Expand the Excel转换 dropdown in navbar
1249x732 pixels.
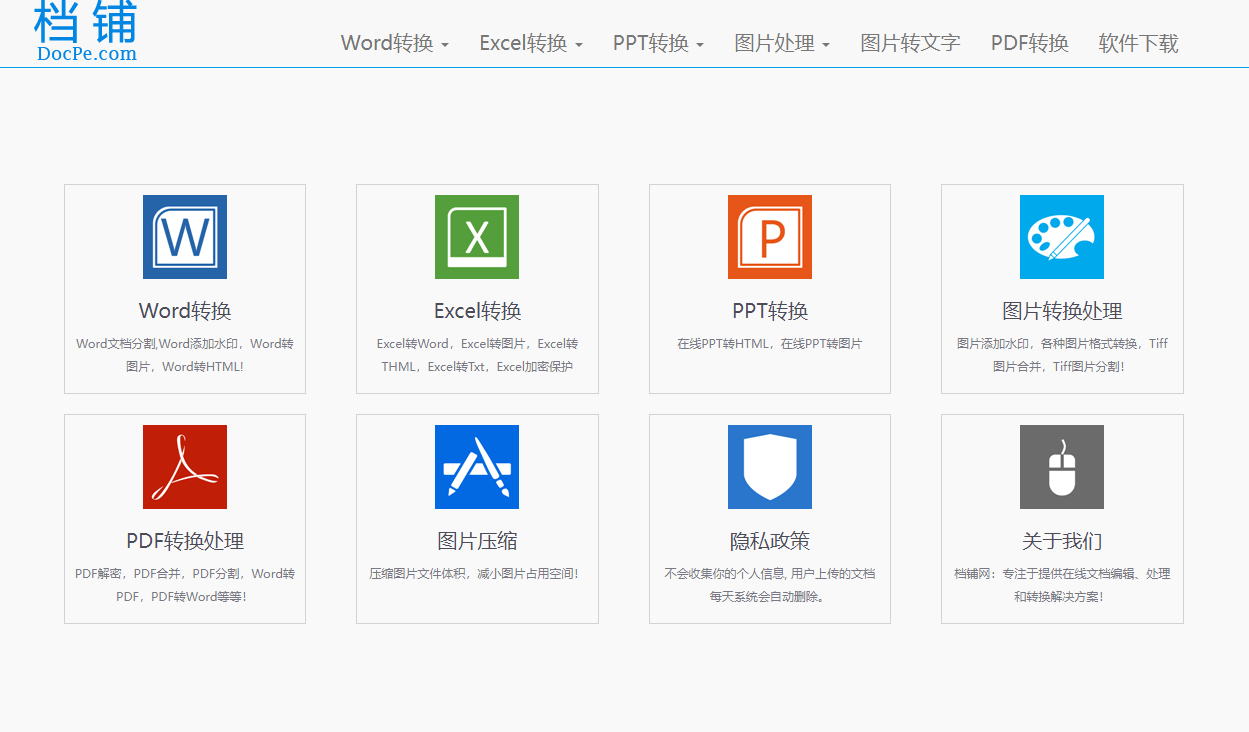(530, 43)
